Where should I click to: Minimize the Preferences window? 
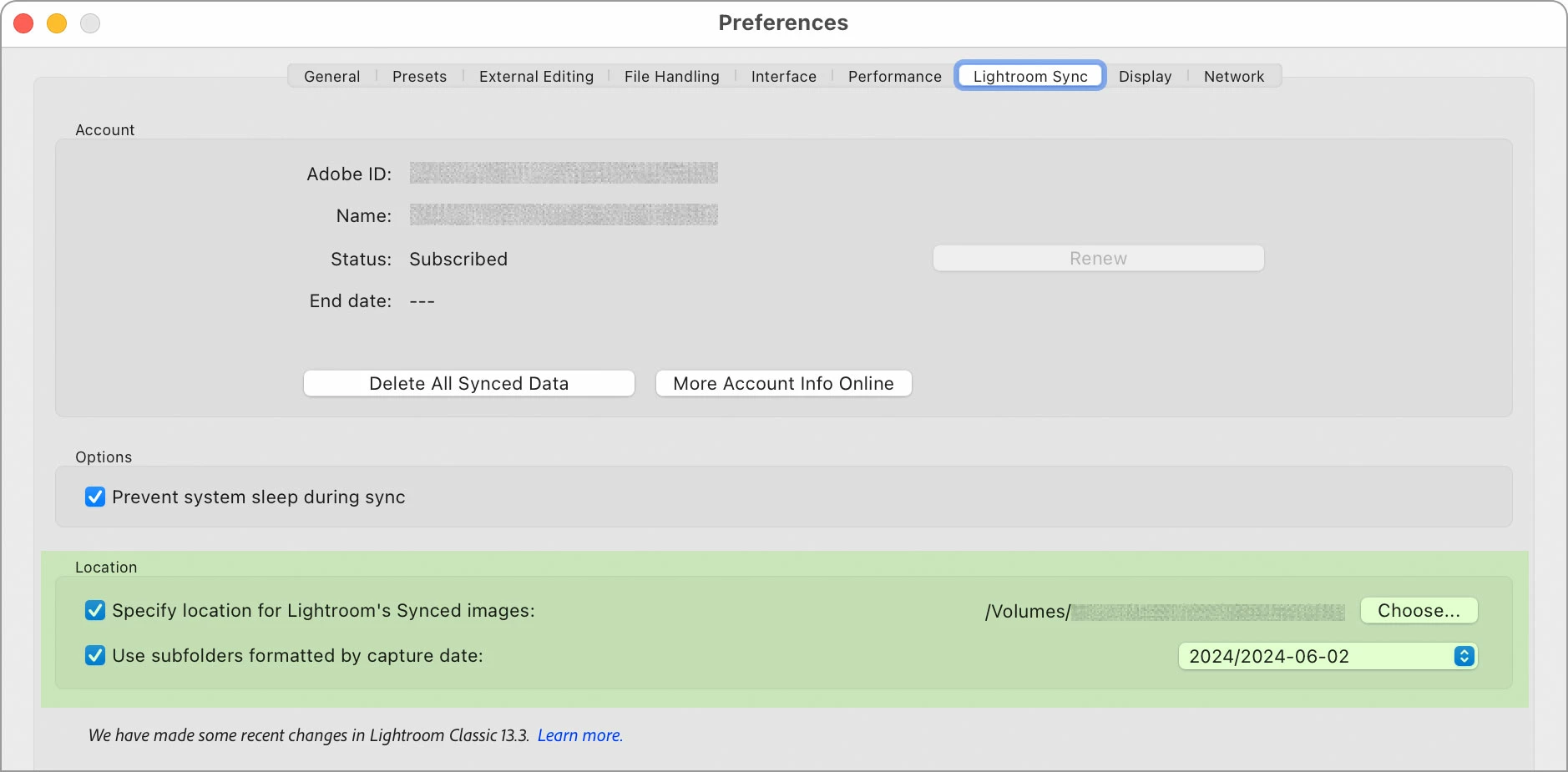coord(57,23)
